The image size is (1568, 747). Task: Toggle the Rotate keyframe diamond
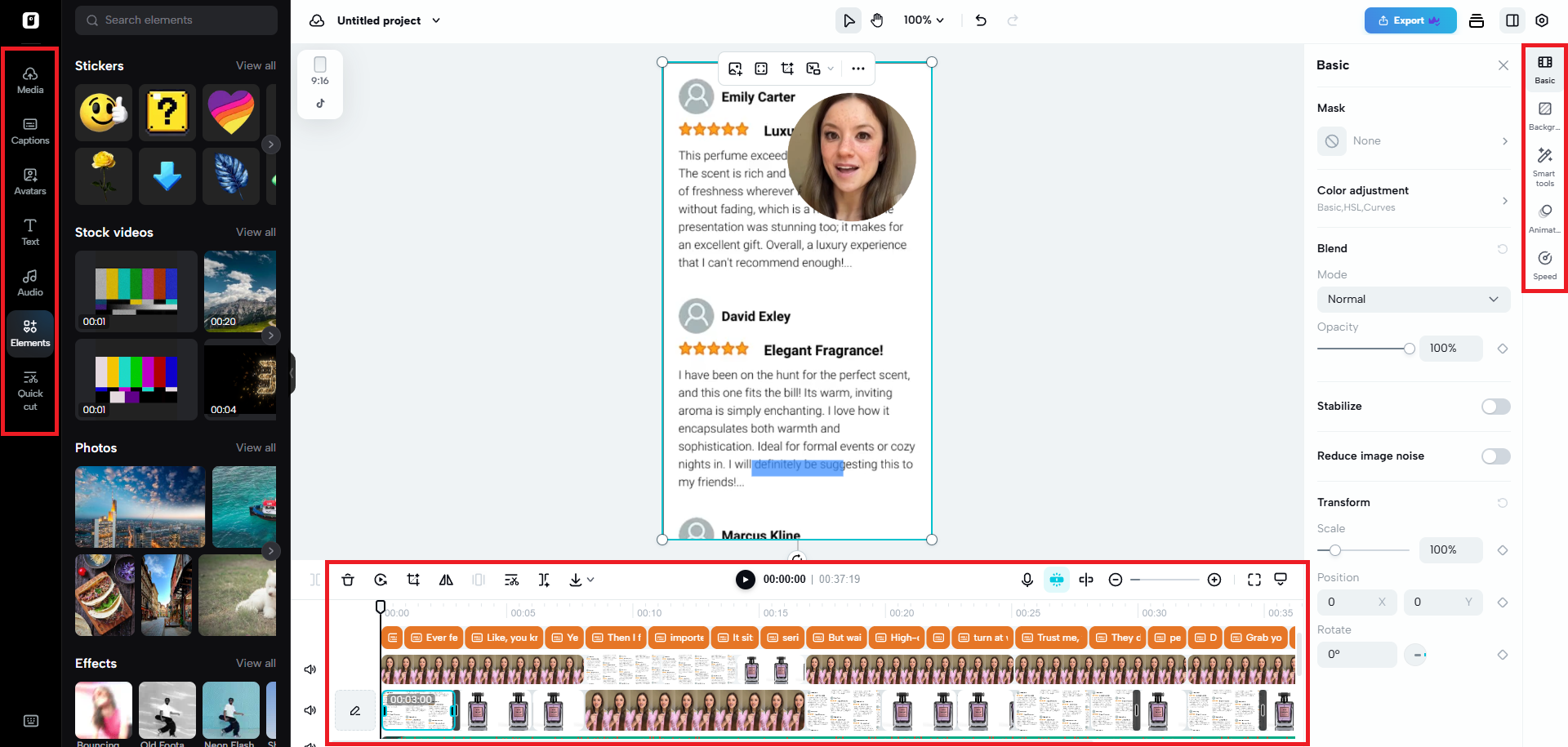[x=1502, y=655]
